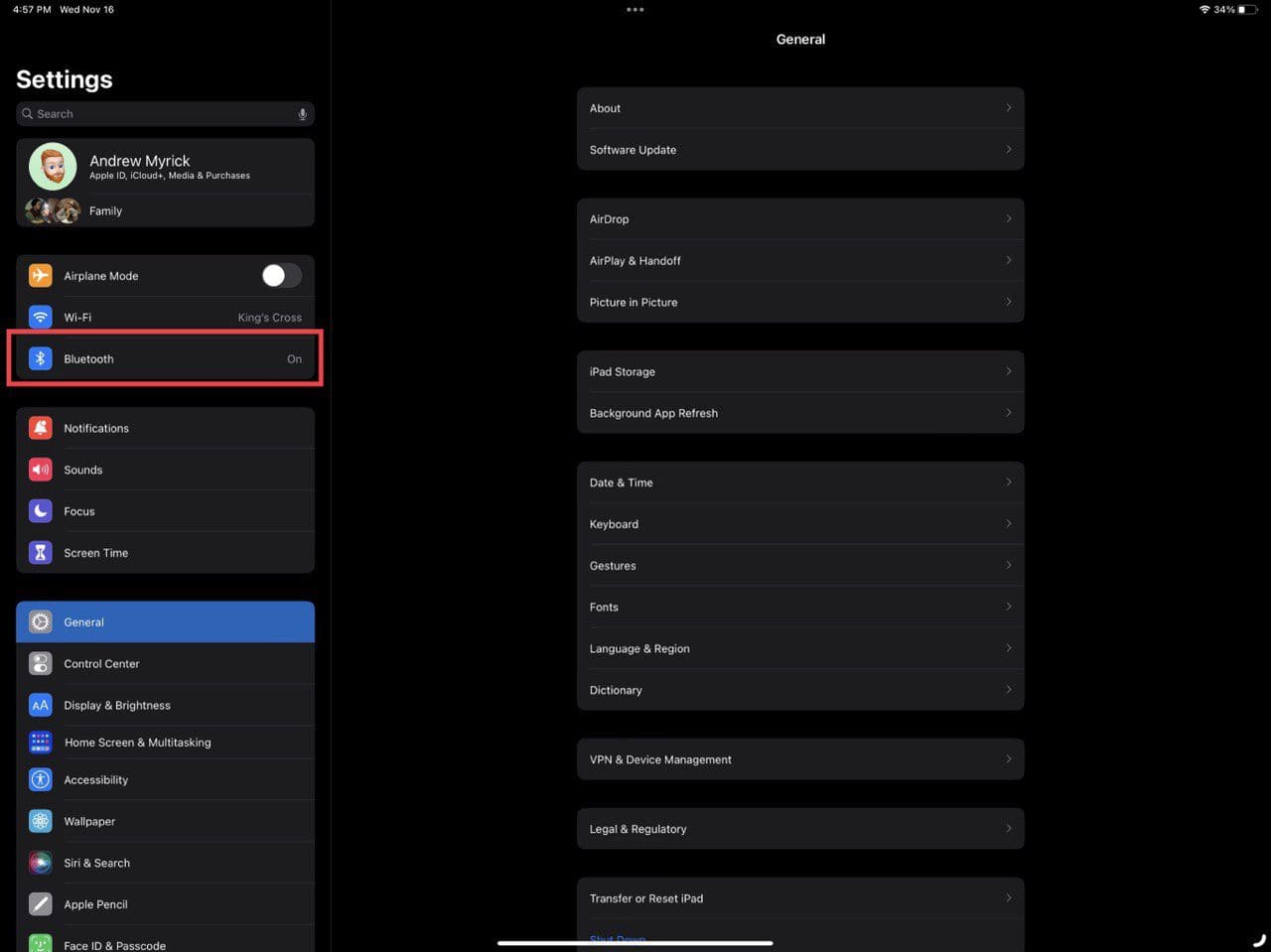Open iPad Storage using its chevron
The image size is (1271, 952).
pos(1008,371)
